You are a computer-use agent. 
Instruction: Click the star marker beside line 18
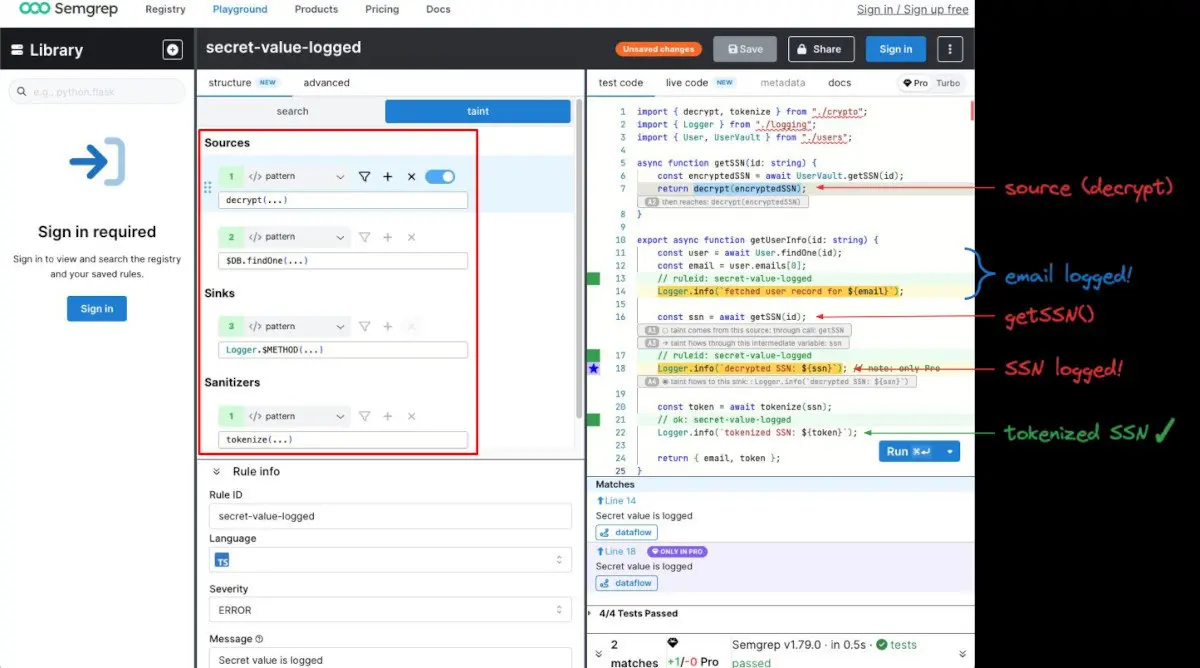click(x=593, y=368)
